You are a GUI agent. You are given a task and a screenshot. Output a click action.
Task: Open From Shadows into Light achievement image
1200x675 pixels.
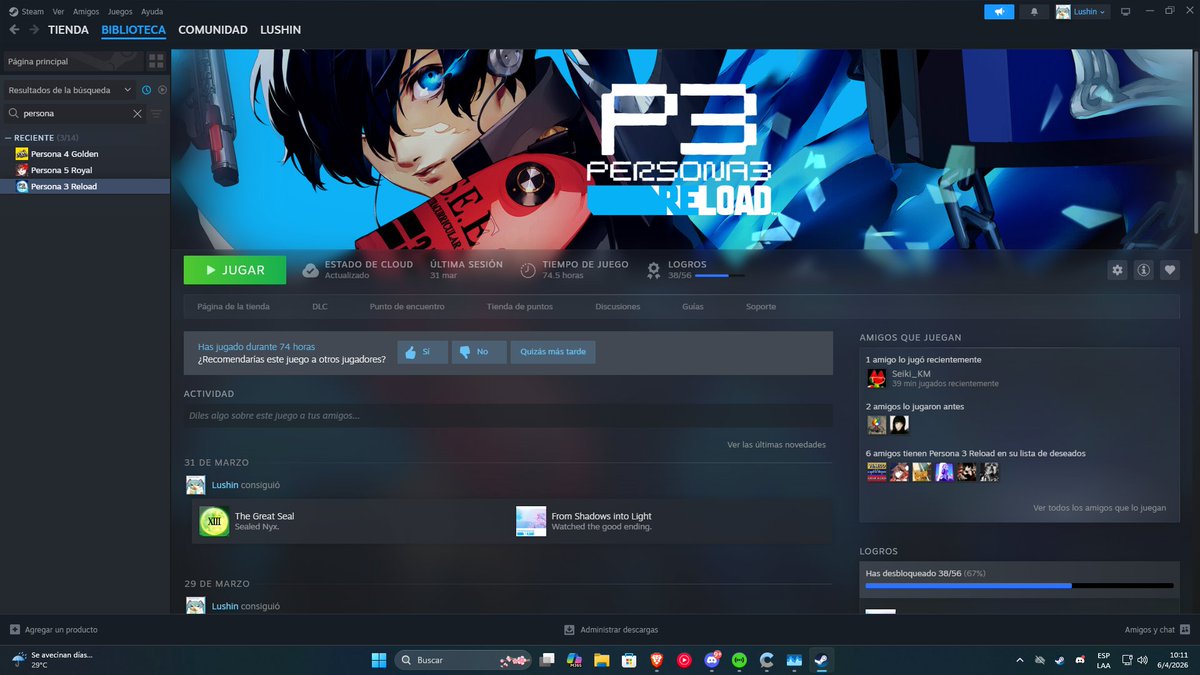531,521
